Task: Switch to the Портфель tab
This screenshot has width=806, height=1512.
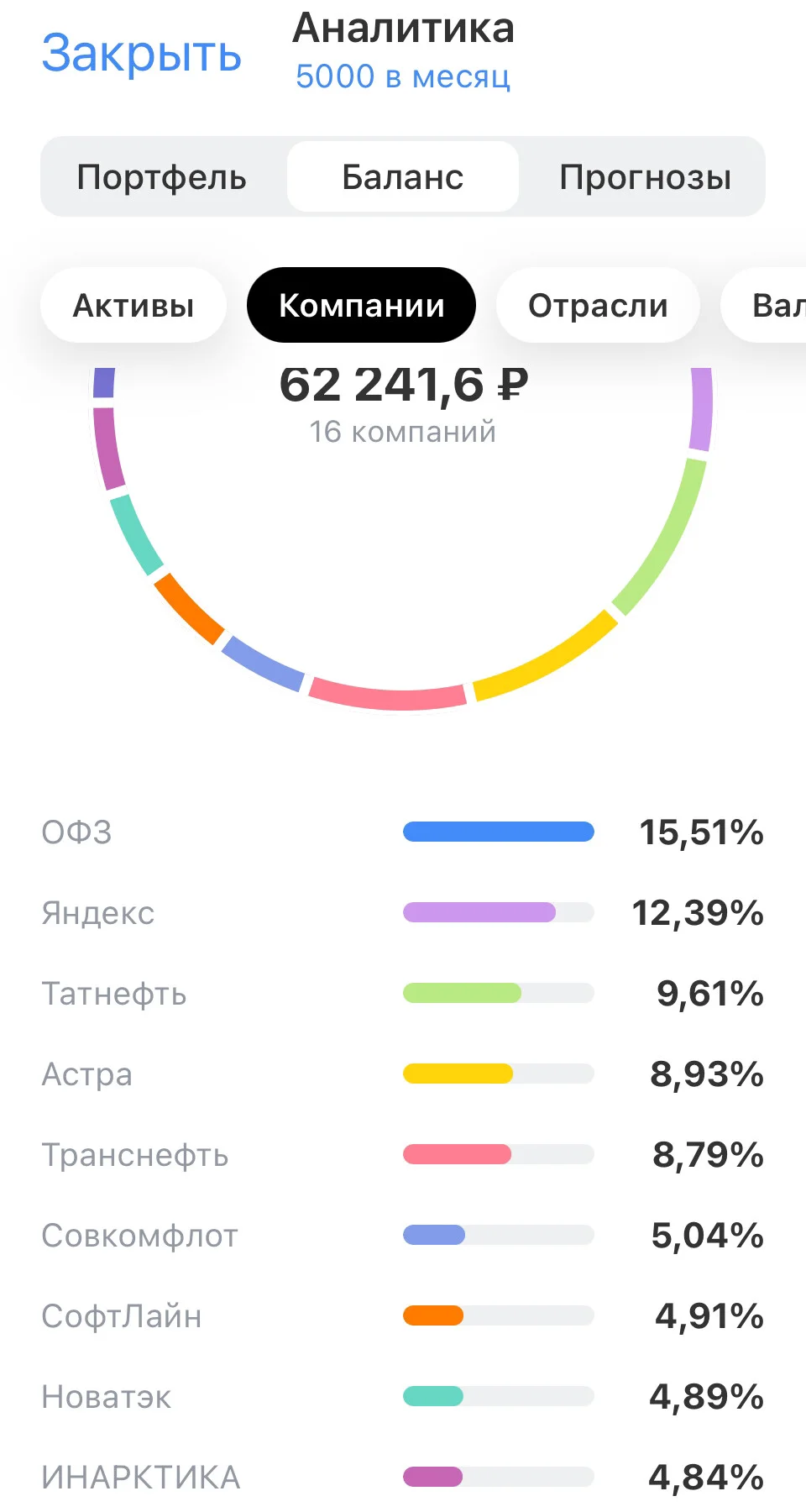Action: (x=162, y=177)
